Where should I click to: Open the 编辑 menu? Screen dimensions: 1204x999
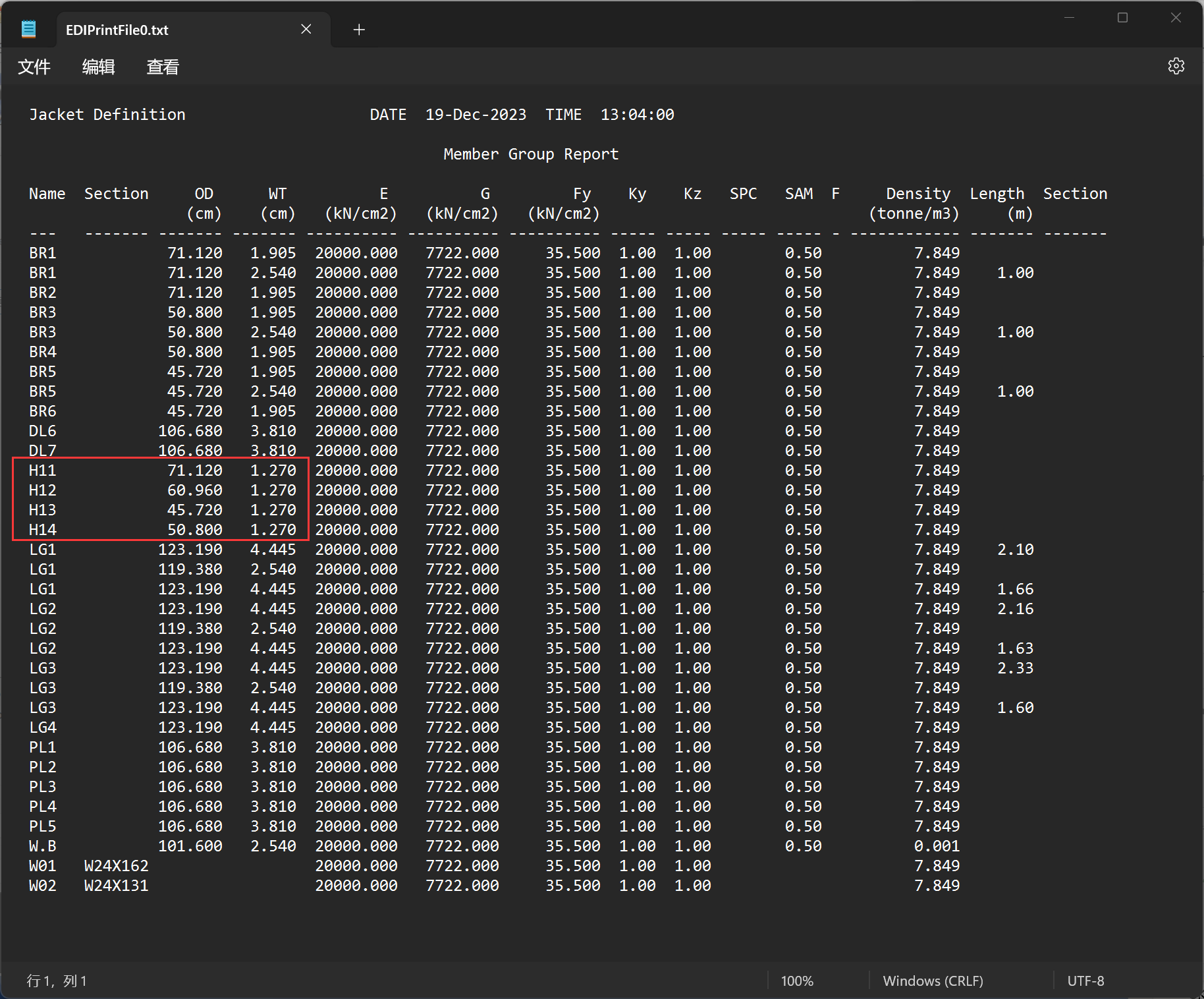98,67
